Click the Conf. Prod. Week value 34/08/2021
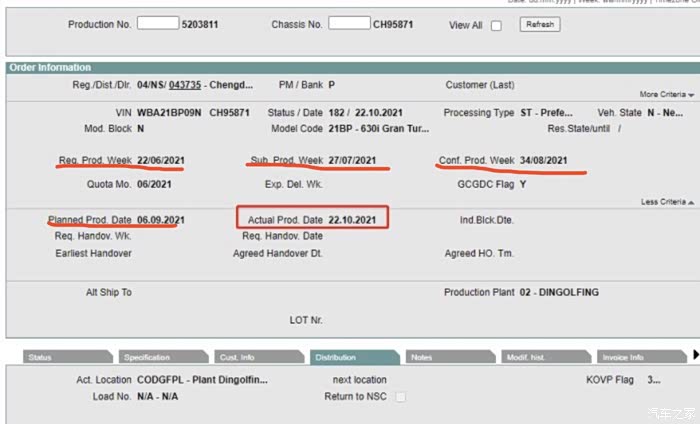This screenshot has width=700, height=424. [543, 161]
